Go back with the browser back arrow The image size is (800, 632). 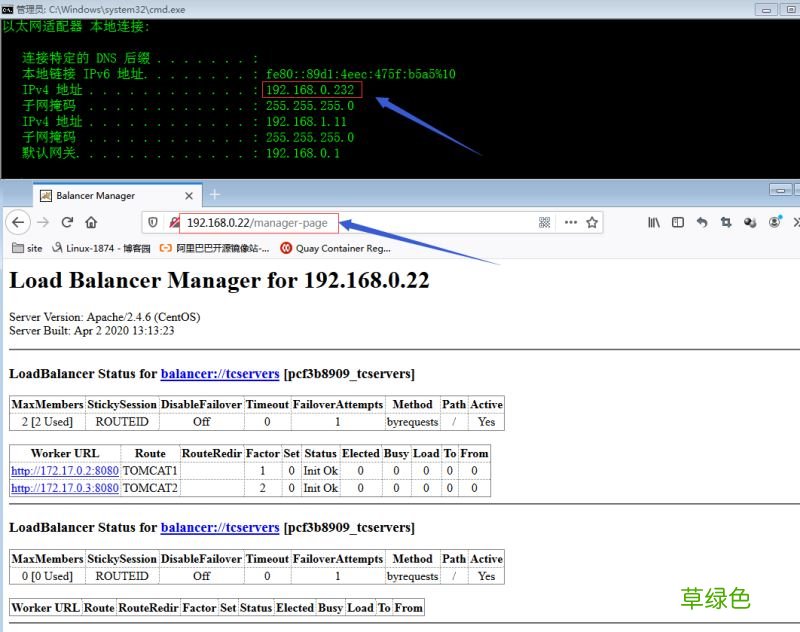click(x=18, y=222)
